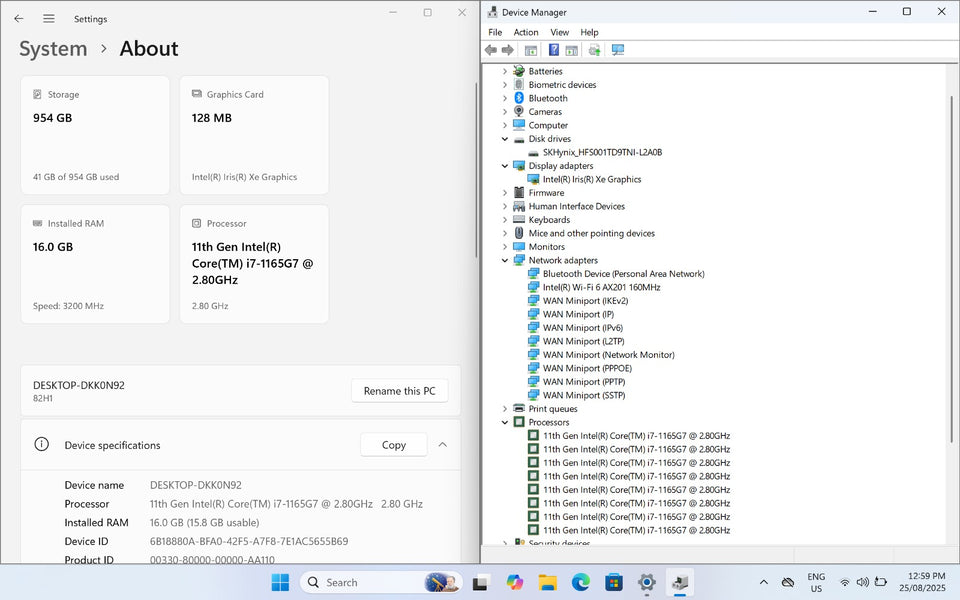
Task: Launch Microsoft Edge from taskbar
Action: pyautogui.click(x=580, y=582)
